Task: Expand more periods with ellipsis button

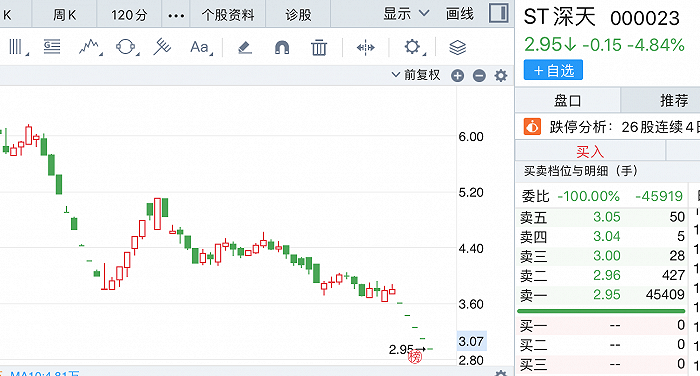Action: [176, 16]
